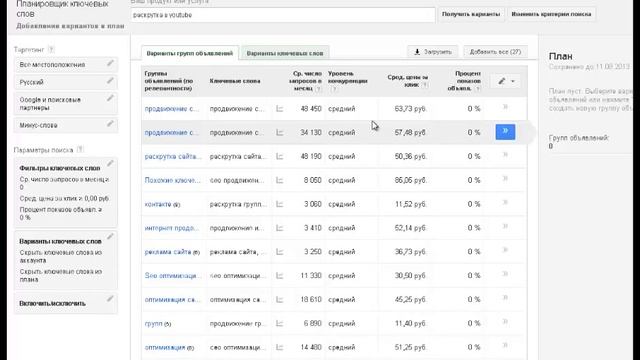Screen dimensions: 640x360
Task: Click Изменить критерии поиска button
Action: [x=551, y=14]
